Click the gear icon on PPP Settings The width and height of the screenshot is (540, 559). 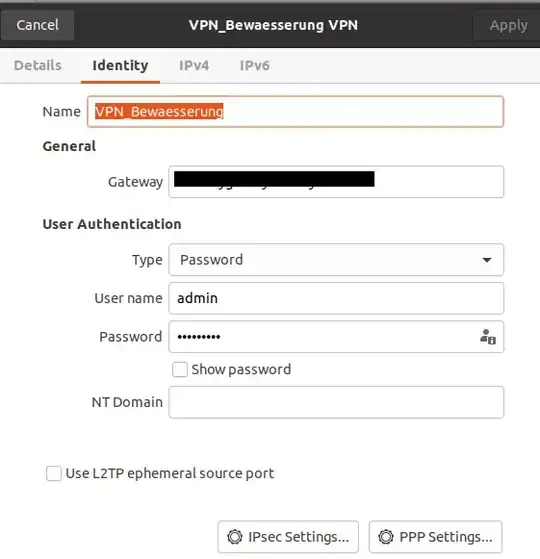[x=386, y=537]
